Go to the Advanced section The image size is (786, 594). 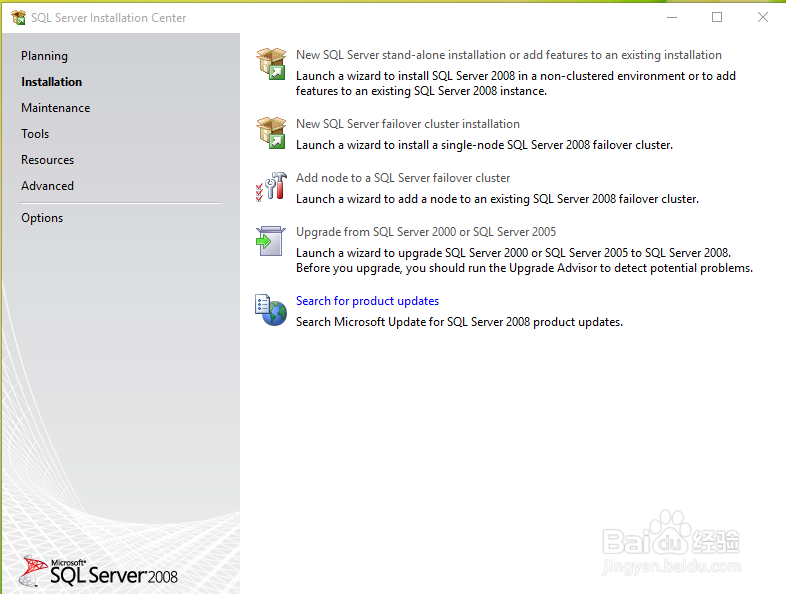(47, 186)
